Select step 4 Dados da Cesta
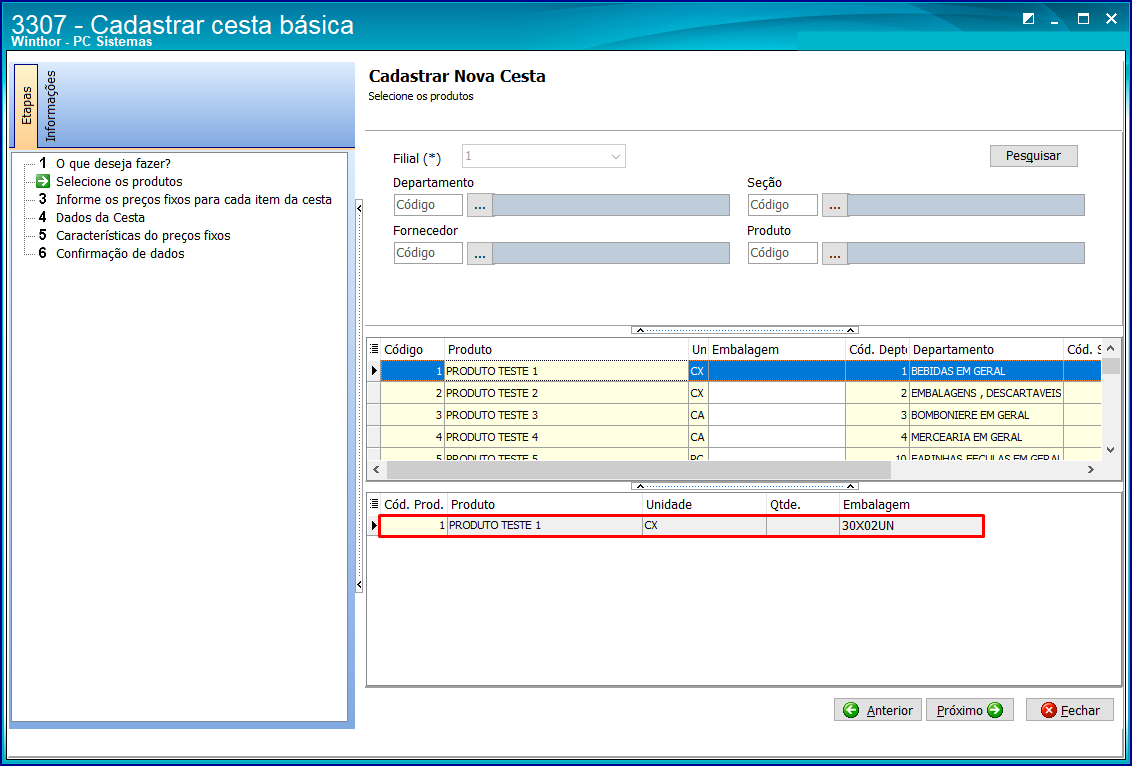Viewport: 1132px width, 766px height. tap(100, 217)
